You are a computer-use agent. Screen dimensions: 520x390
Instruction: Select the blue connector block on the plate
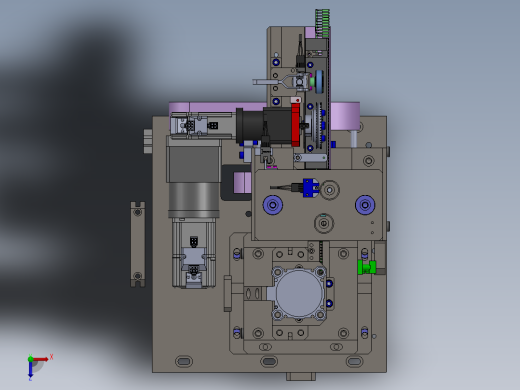(x=311, y=188)
